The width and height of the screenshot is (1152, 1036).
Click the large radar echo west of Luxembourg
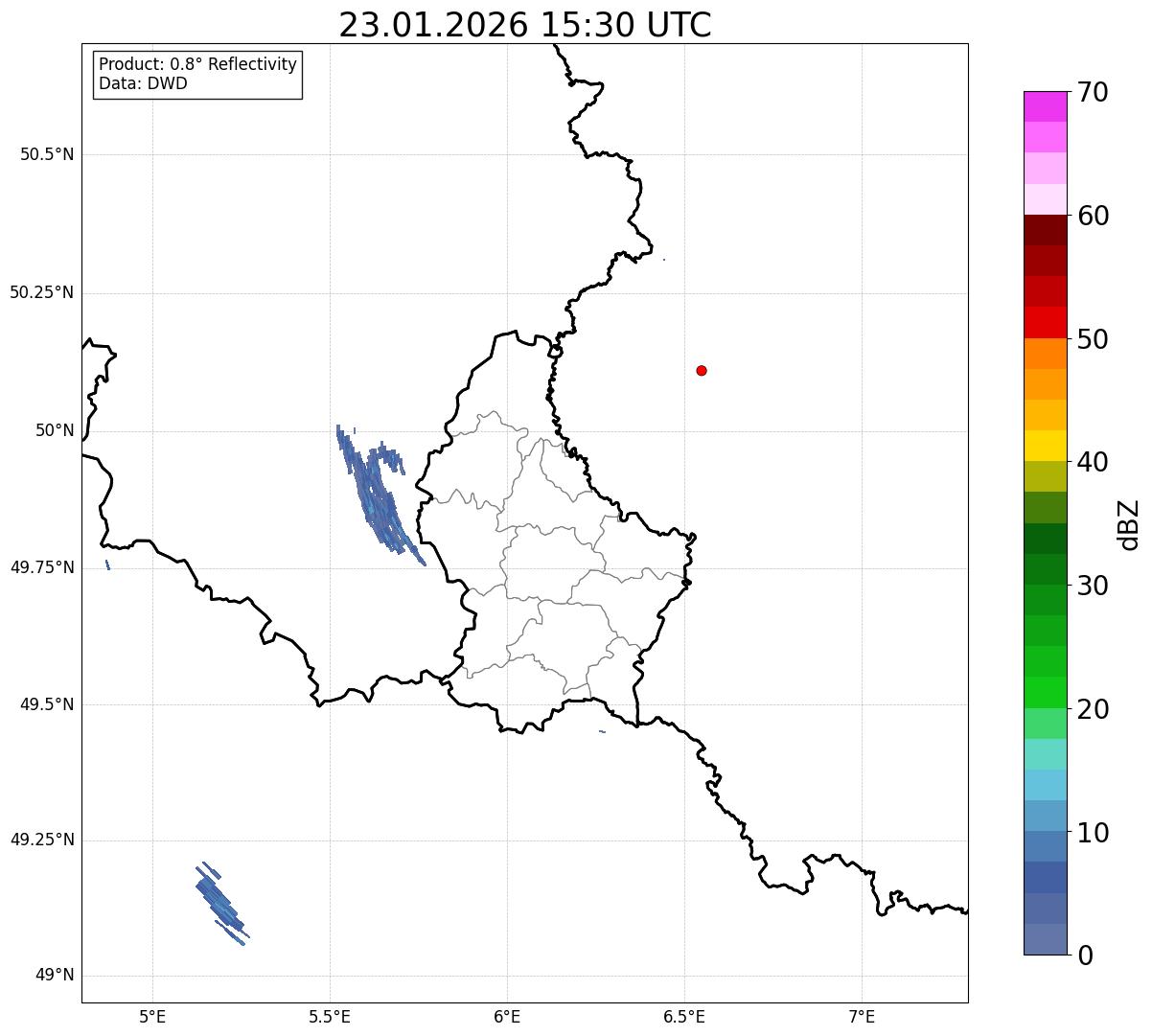pyautogui.click(x=379, y=495)
